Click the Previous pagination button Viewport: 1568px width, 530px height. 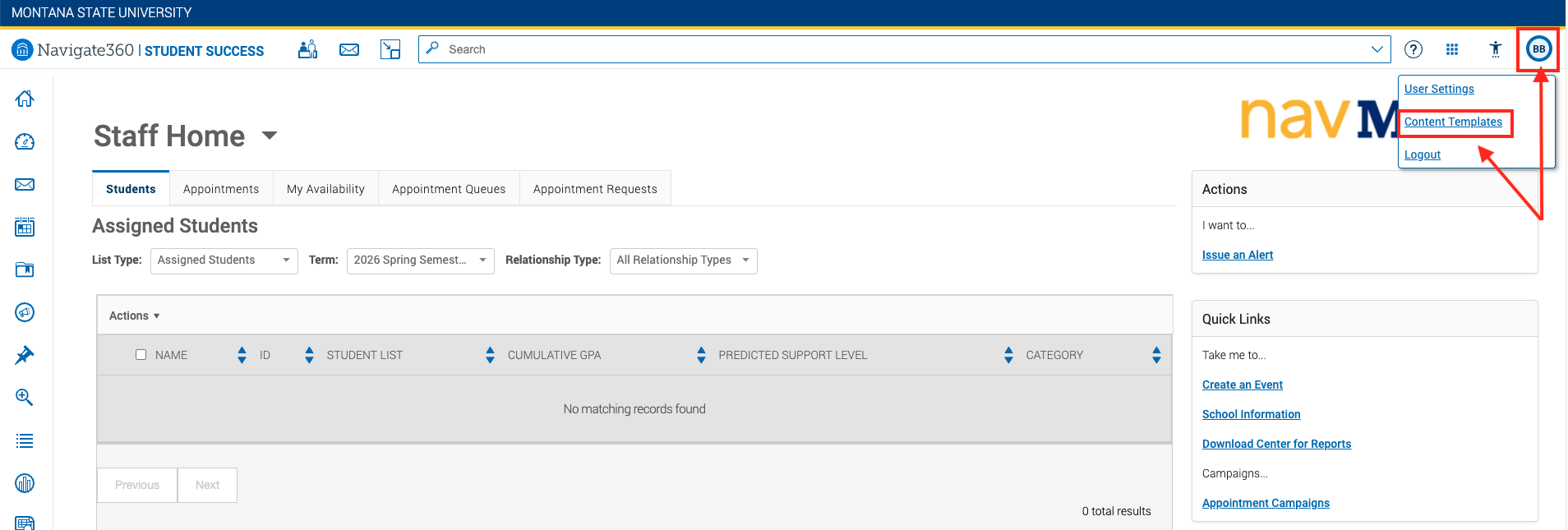click(x=137, y=485)
